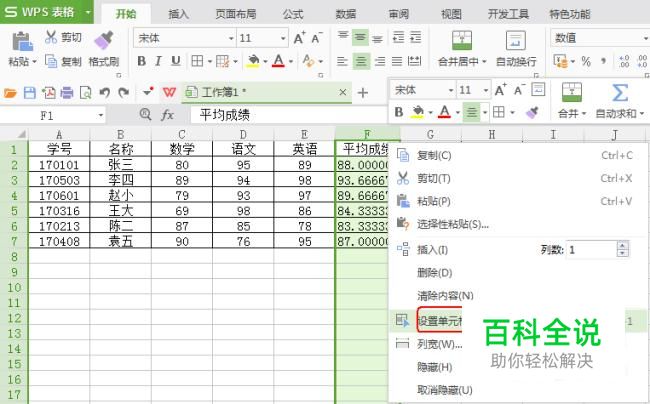
Task: Click the export PDF icon in quick toolbar
Action: [x=49, y=92]
